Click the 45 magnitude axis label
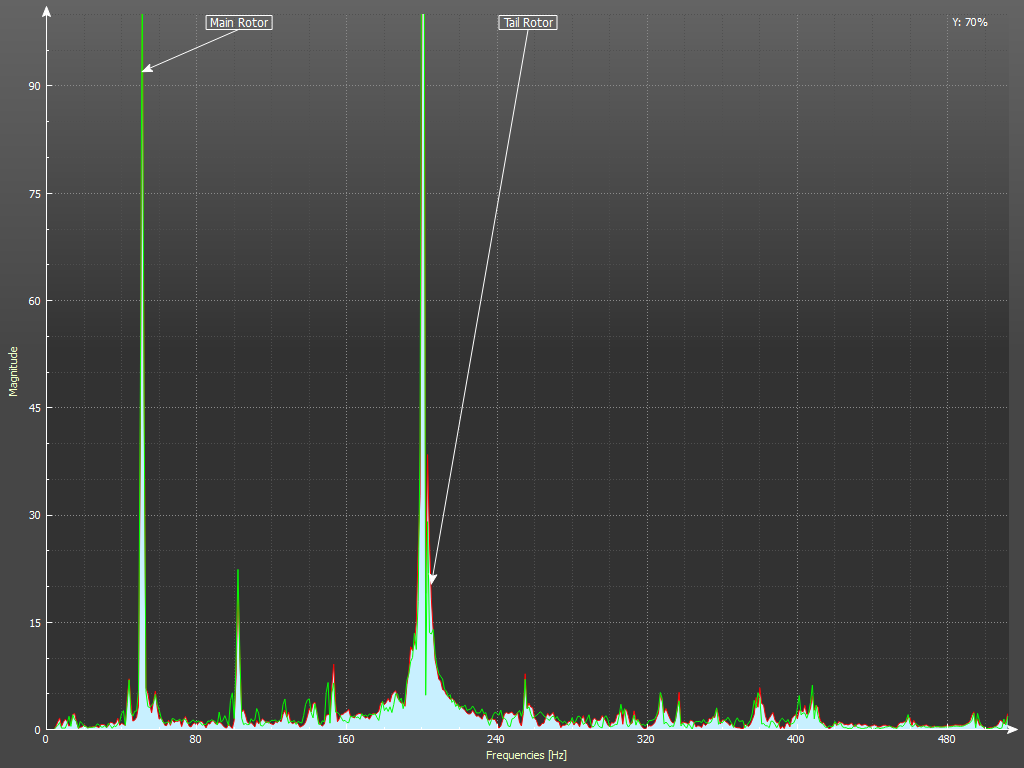This screenshot has height=768, width=1024. pos(33,408)
